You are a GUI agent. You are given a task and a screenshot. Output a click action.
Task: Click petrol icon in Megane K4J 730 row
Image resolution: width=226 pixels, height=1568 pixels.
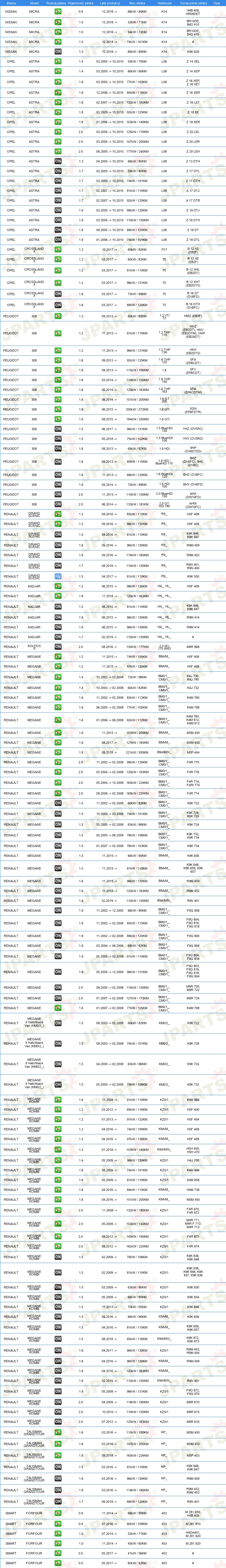[x=58, y=677]
